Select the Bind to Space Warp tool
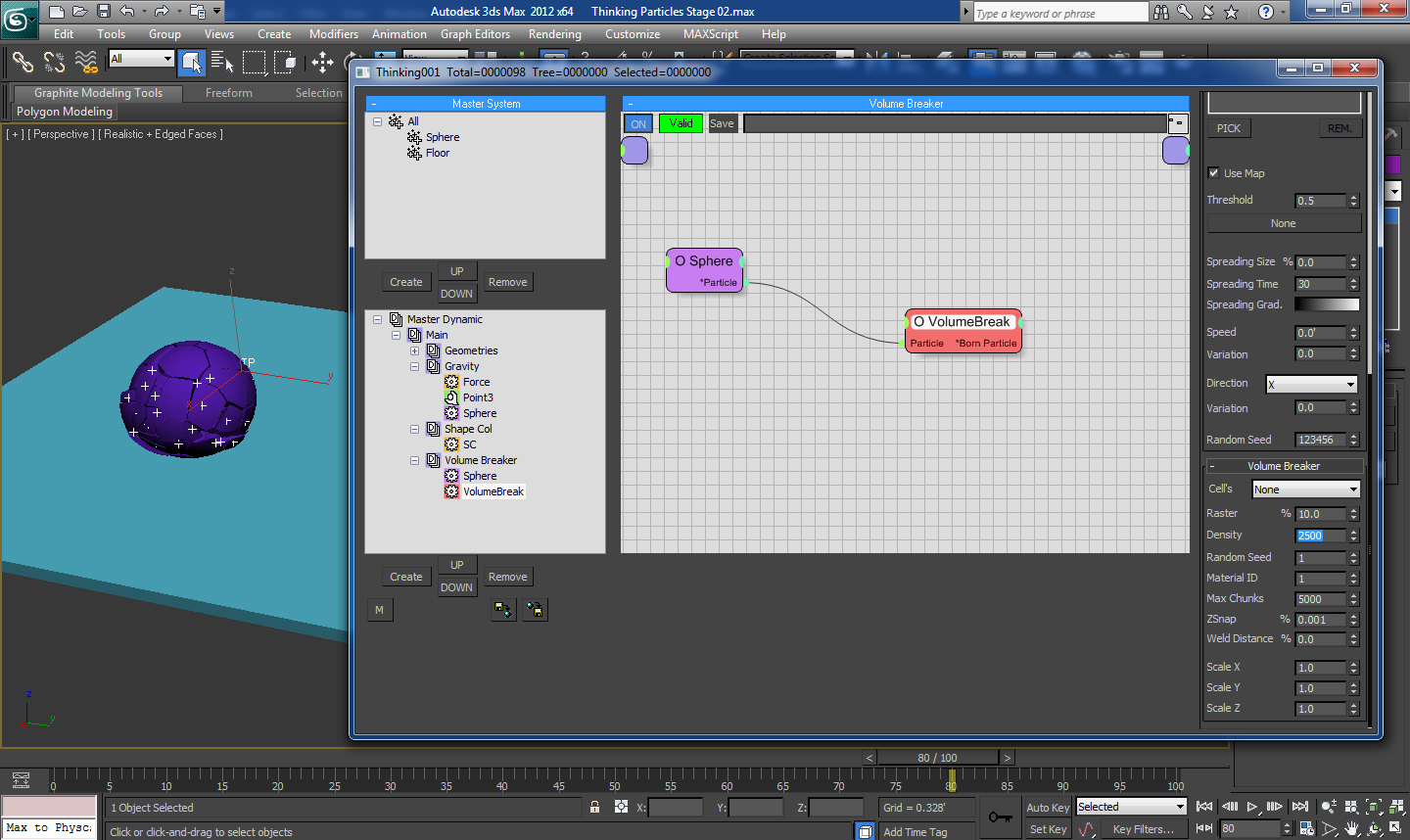This screenshot has width=1410, height=840. coord(86,62)
